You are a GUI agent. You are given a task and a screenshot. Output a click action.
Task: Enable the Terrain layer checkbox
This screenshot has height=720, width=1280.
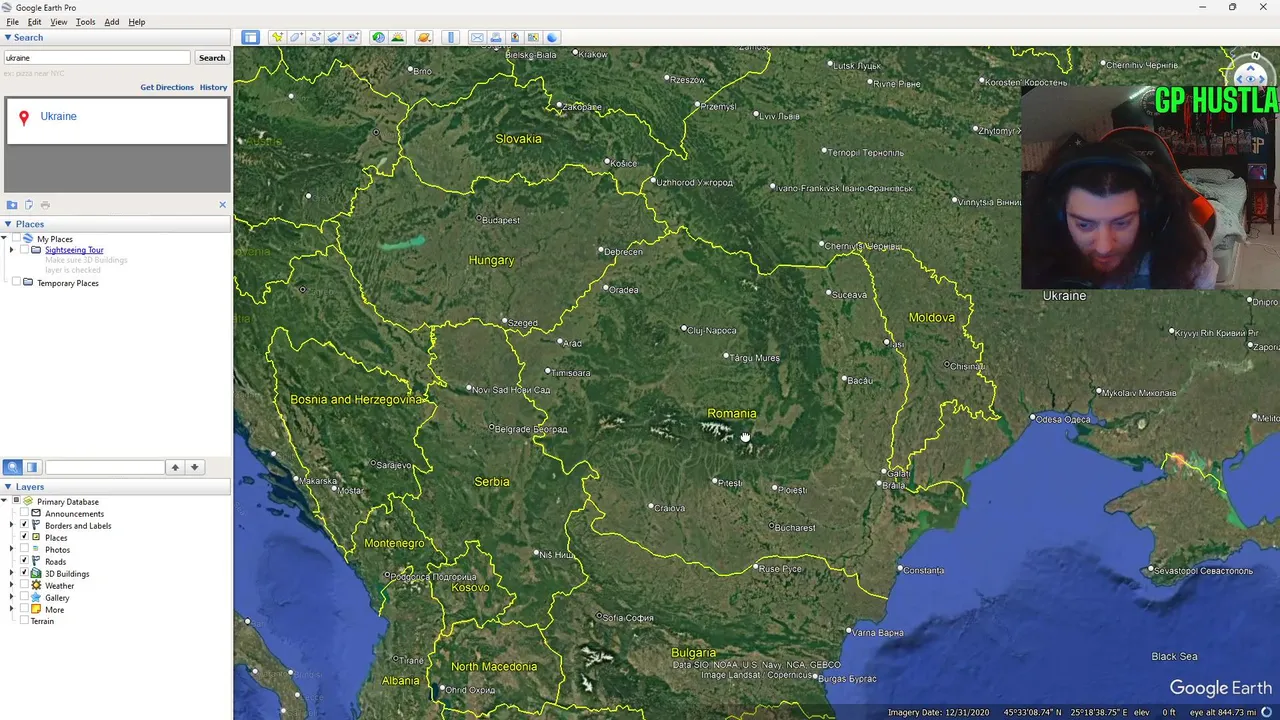pos(24,621)
